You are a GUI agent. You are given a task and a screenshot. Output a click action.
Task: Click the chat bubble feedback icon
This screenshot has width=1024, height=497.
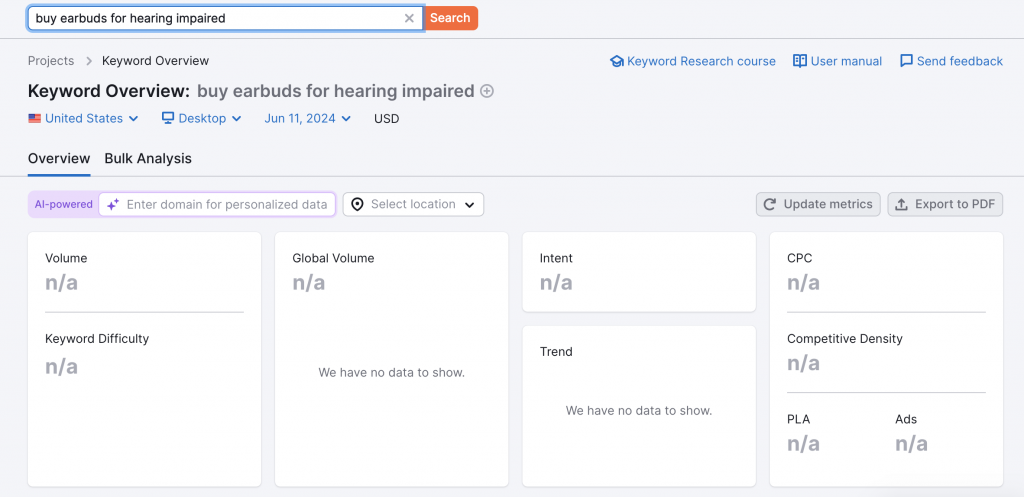[906, 61]
